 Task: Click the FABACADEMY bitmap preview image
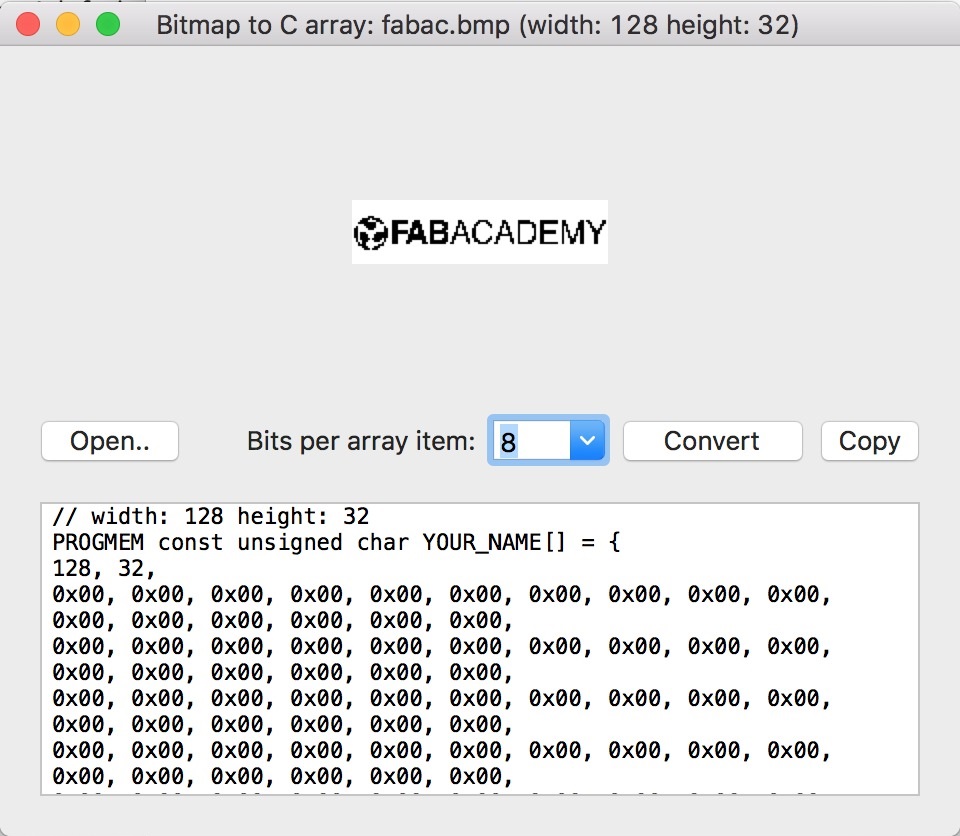[x=479, y=232]
